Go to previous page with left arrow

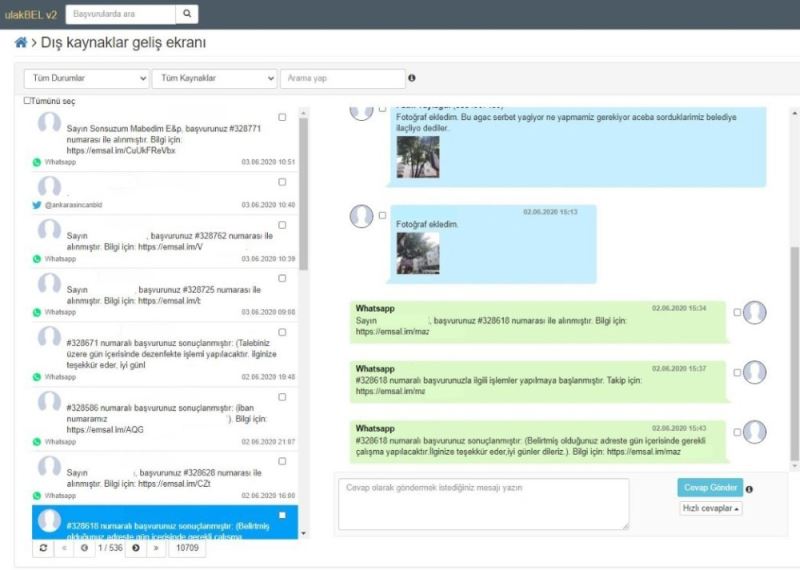pyautogui.click(x=85, y=548)
